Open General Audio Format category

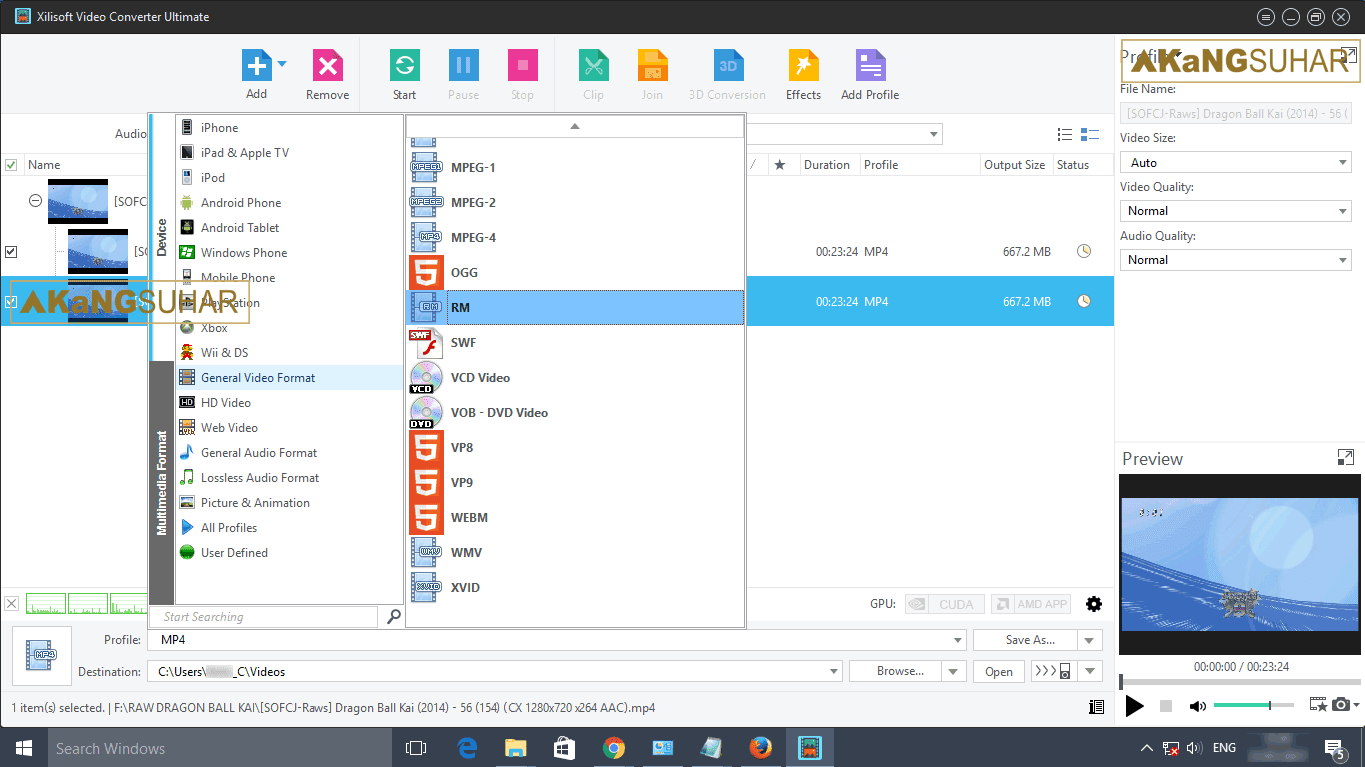pos(290,453)
